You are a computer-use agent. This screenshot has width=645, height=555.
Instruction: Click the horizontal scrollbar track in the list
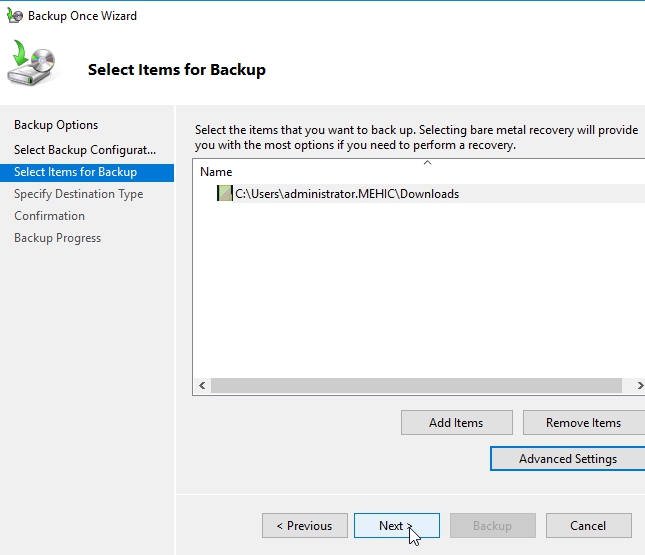(x=420, y=385)
